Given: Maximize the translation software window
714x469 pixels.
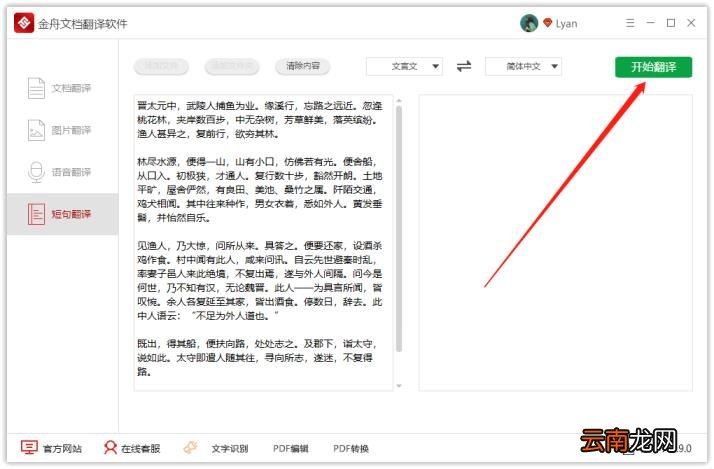Looking at the screenshot, I should point(671,23).
